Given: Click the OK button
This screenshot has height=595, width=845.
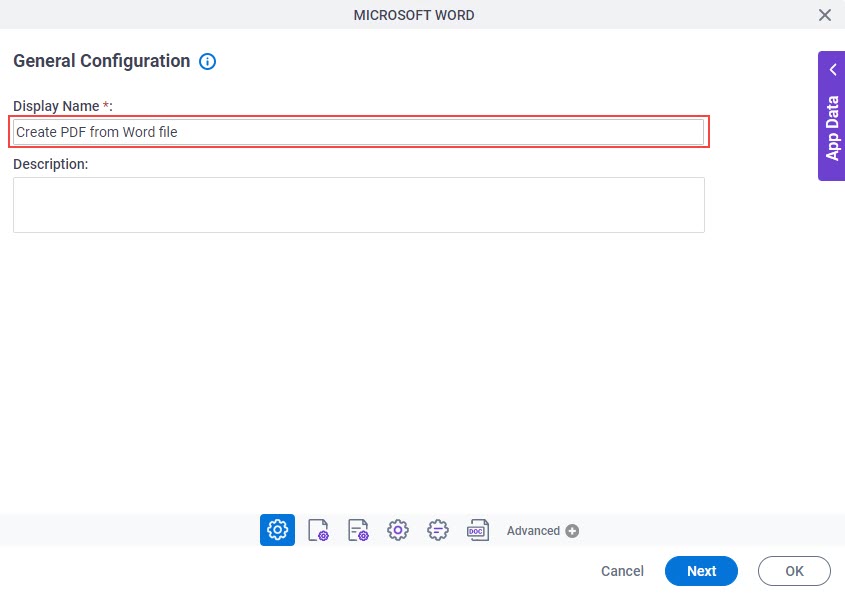Looking at the screenshot, I should point(794,571).
